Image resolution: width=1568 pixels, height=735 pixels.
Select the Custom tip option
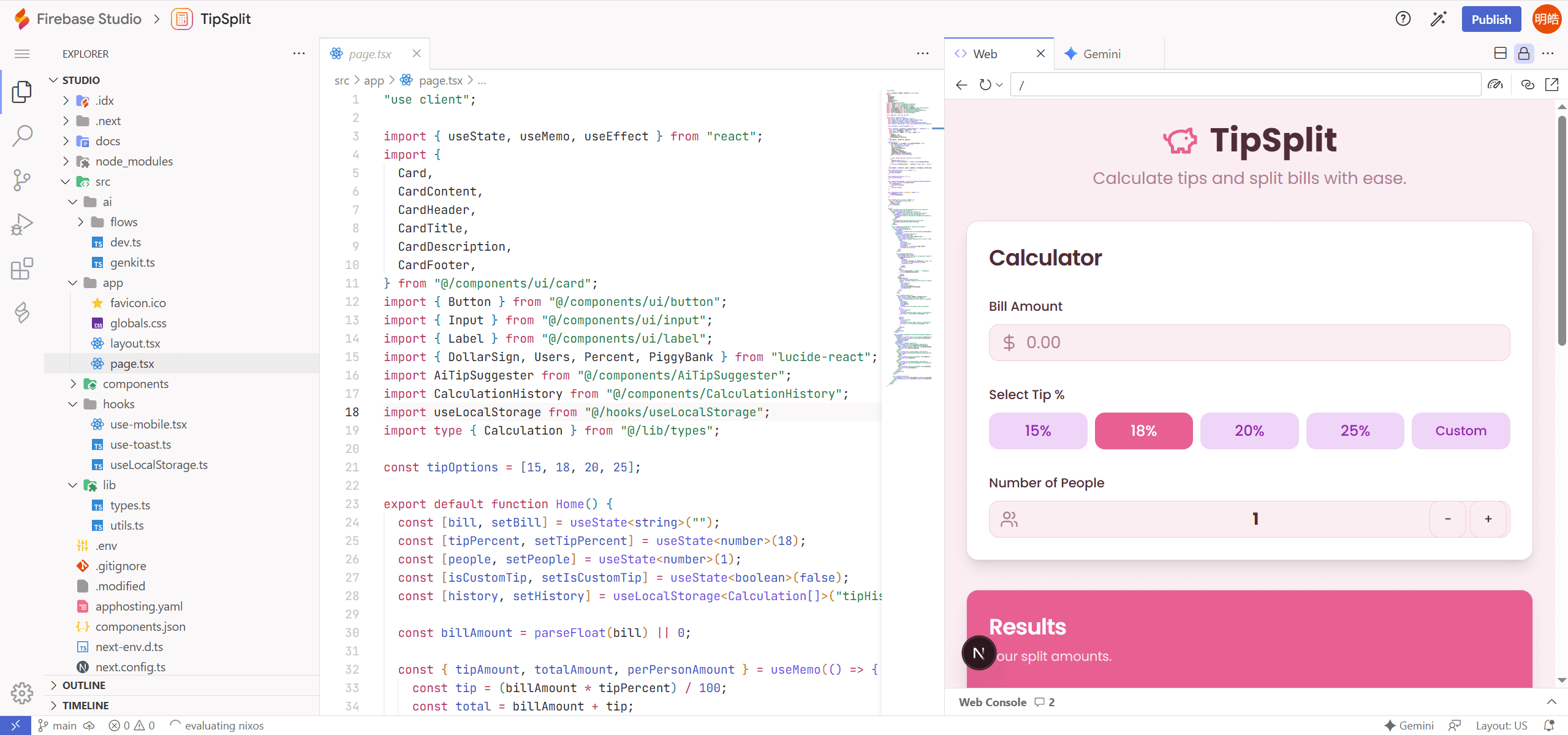1460,431
